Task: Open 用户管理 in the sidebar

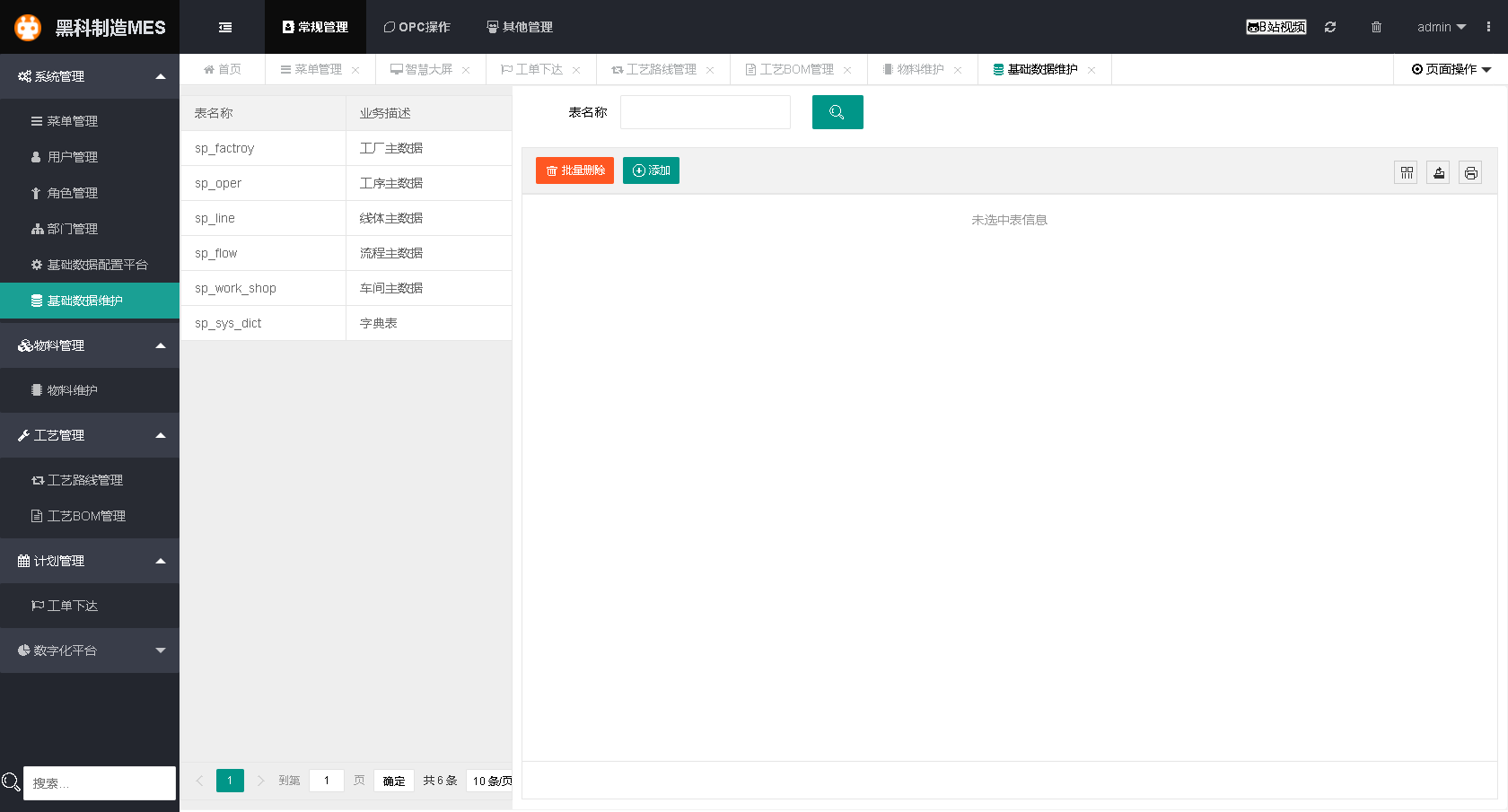Action: 73,157
